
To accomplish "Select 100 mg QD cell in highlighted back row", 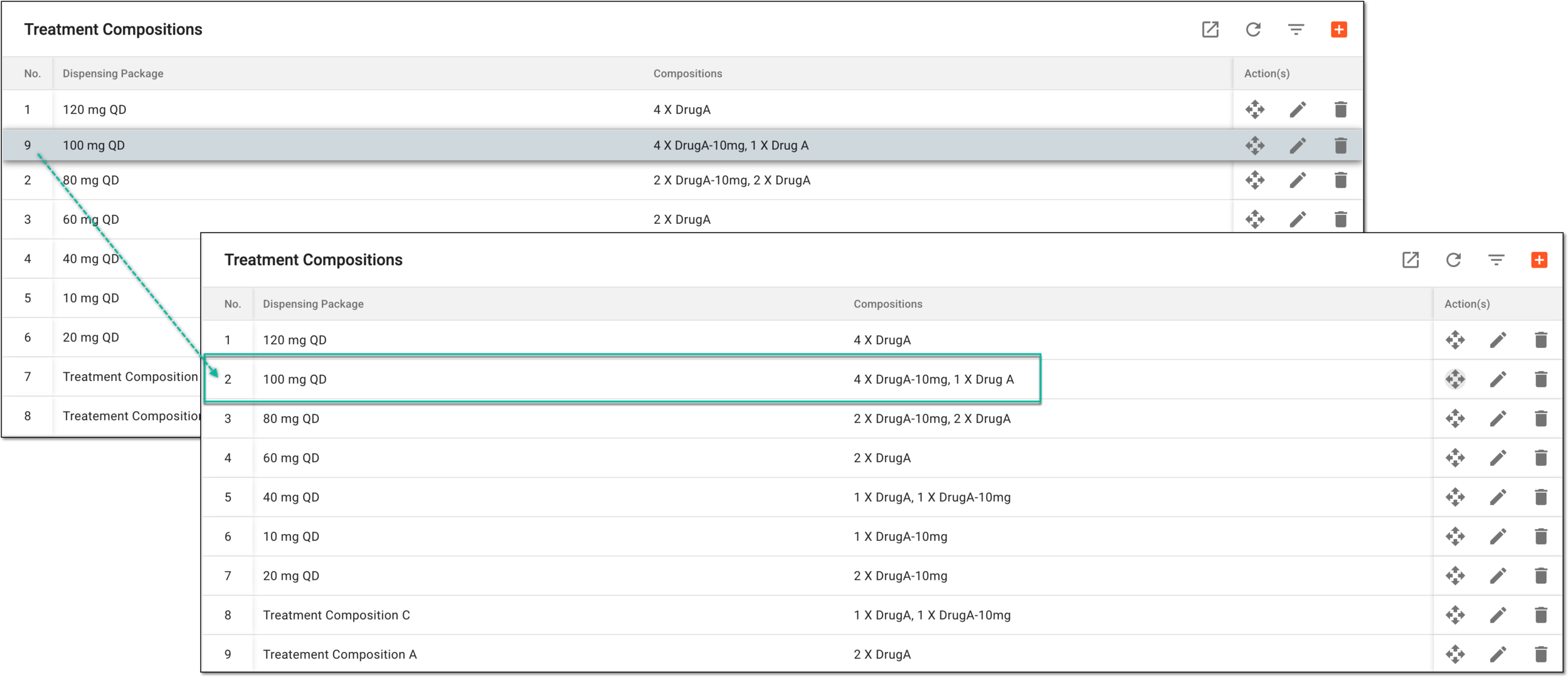I will 93,145.
